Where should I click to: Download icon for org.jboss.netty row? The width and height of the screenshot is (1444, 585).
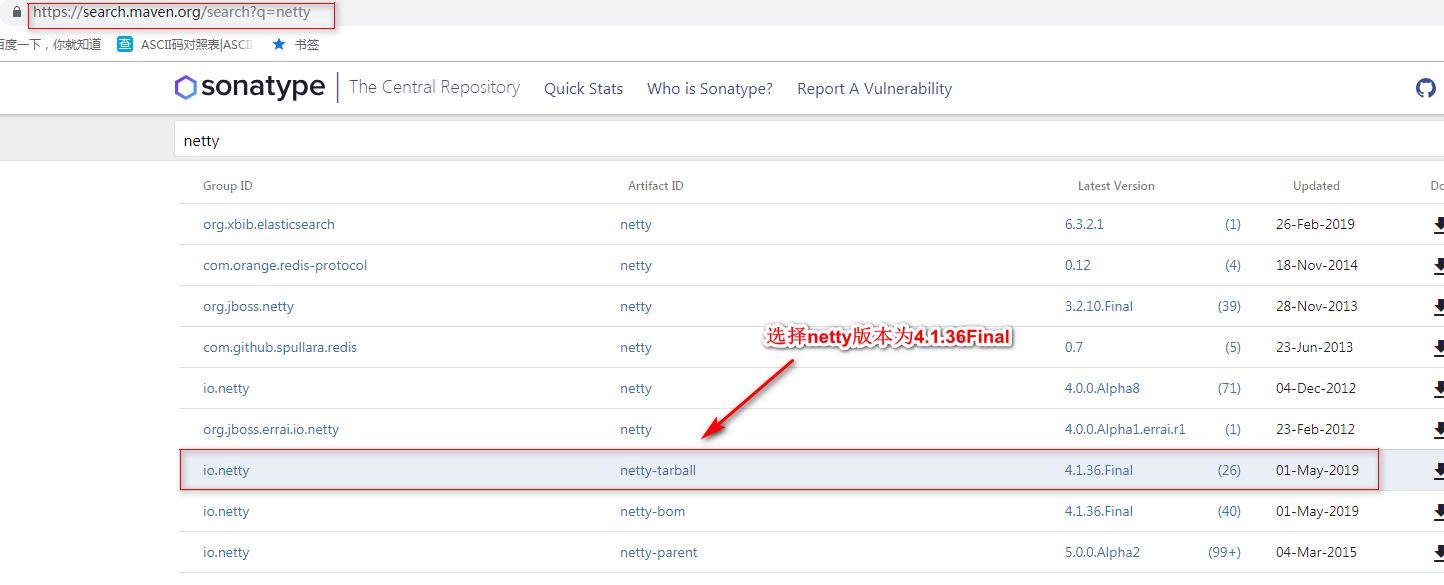(1438, 307)
